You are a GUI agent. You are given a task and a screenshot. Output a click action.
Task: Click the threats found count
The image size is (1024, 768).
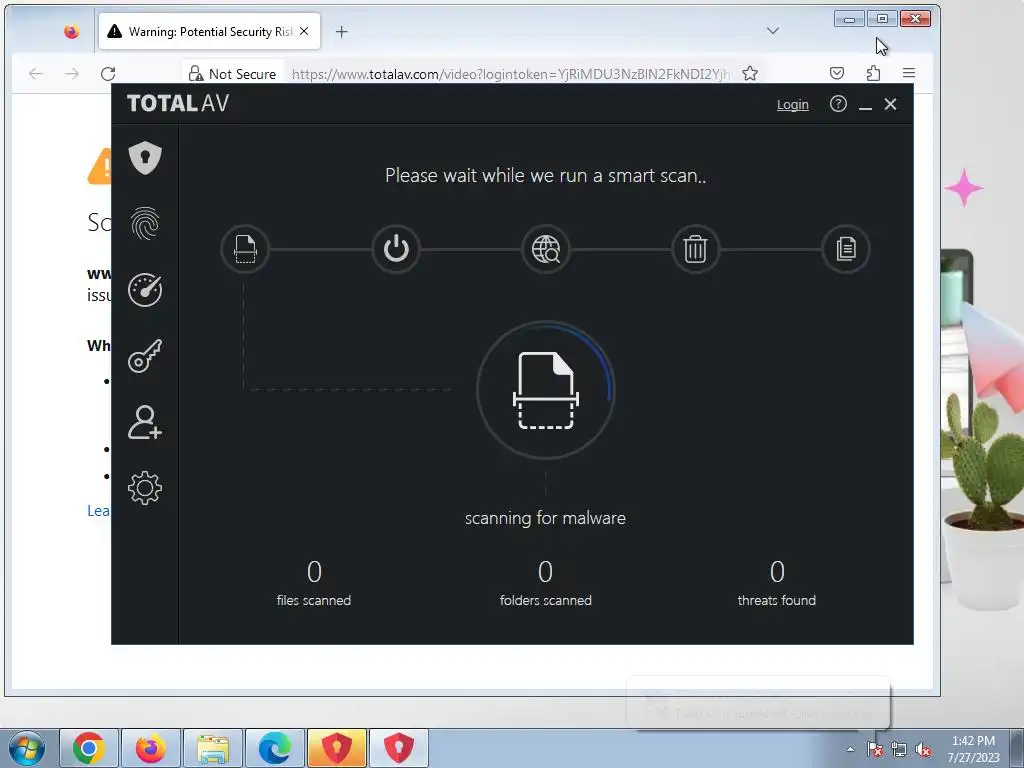(777, 572)
